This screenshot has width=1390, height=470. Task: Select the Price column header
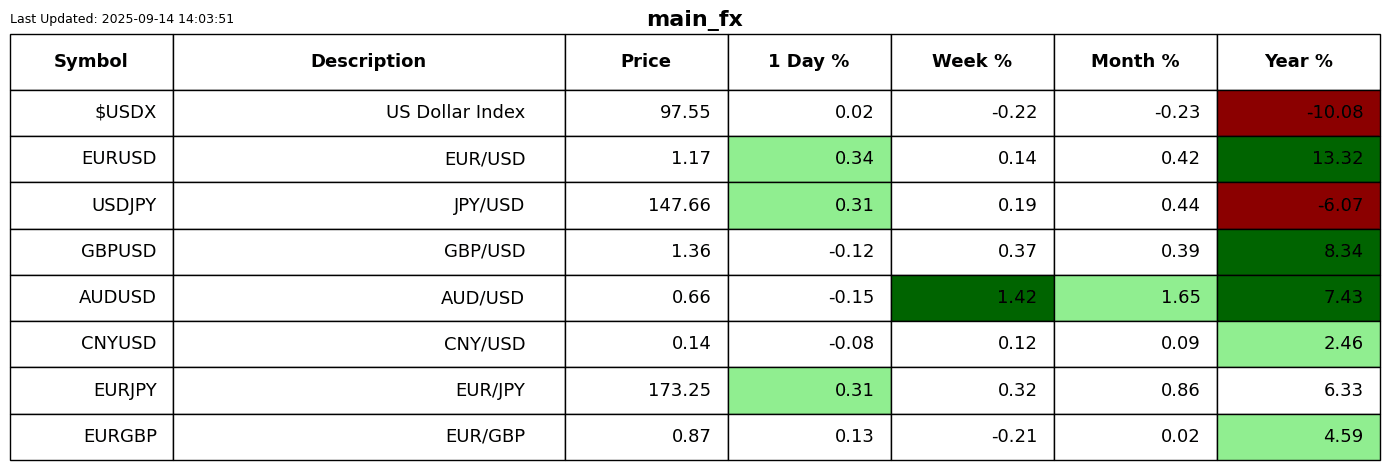(646, 62)
